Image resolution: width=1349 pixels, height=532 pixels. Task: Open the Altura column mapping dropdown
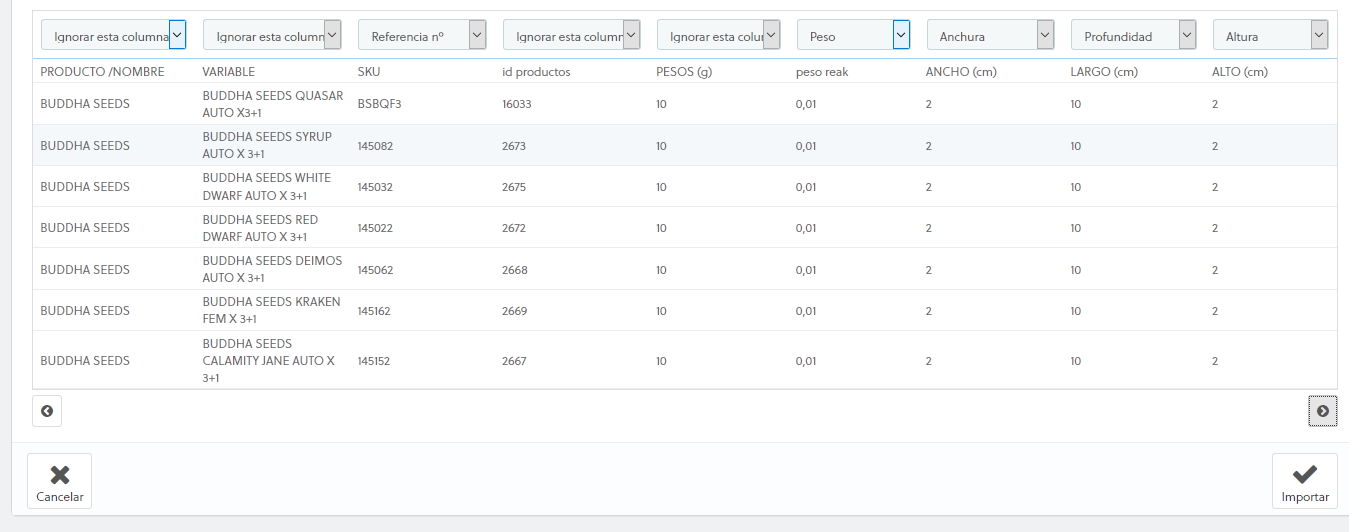pos(1270,35)
